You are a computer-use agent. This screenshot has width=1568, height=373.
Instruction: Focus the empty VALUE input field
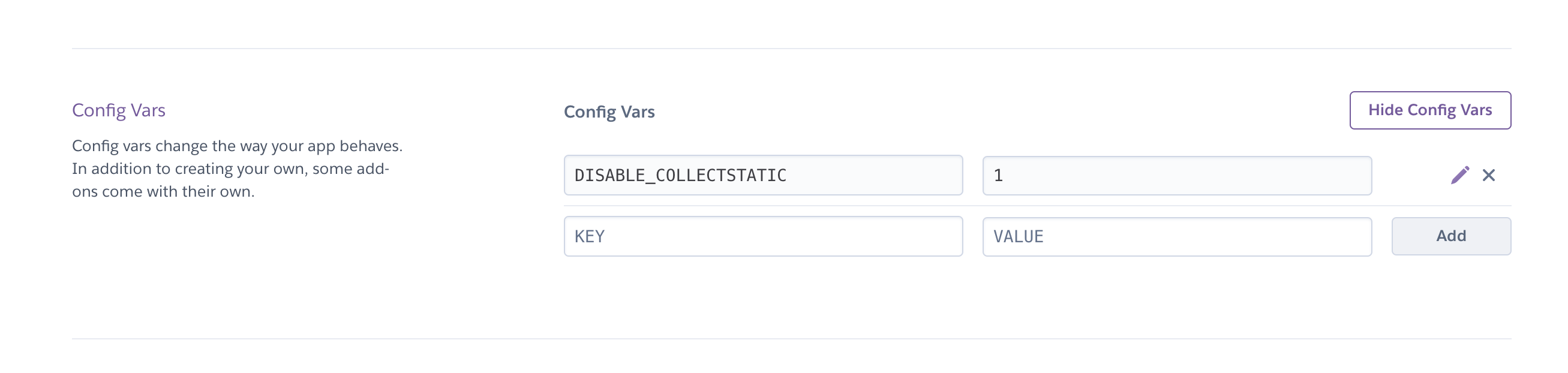tap(1176, 236)
